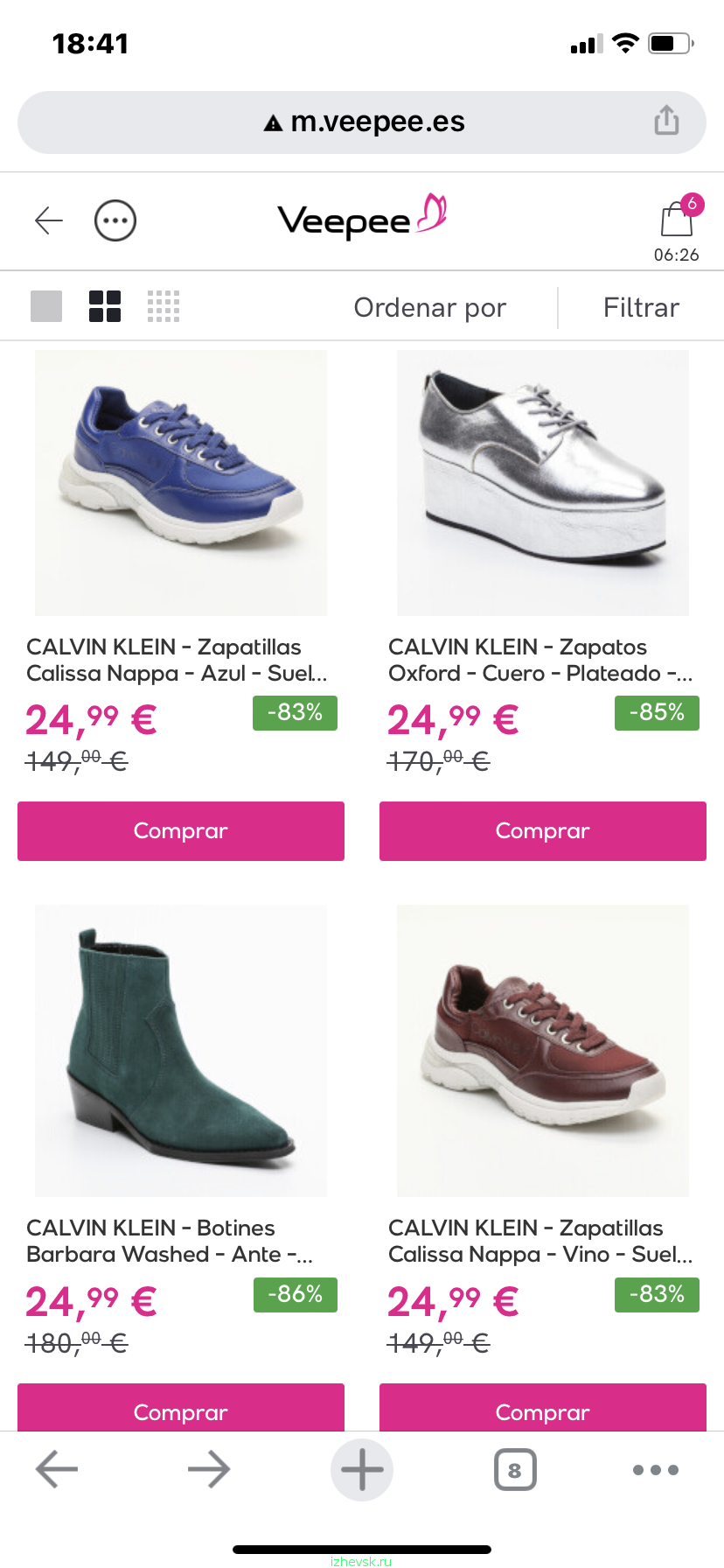
Task: Open the shopping bag cart
Action: pyautogui.click(x=677, y=216)
